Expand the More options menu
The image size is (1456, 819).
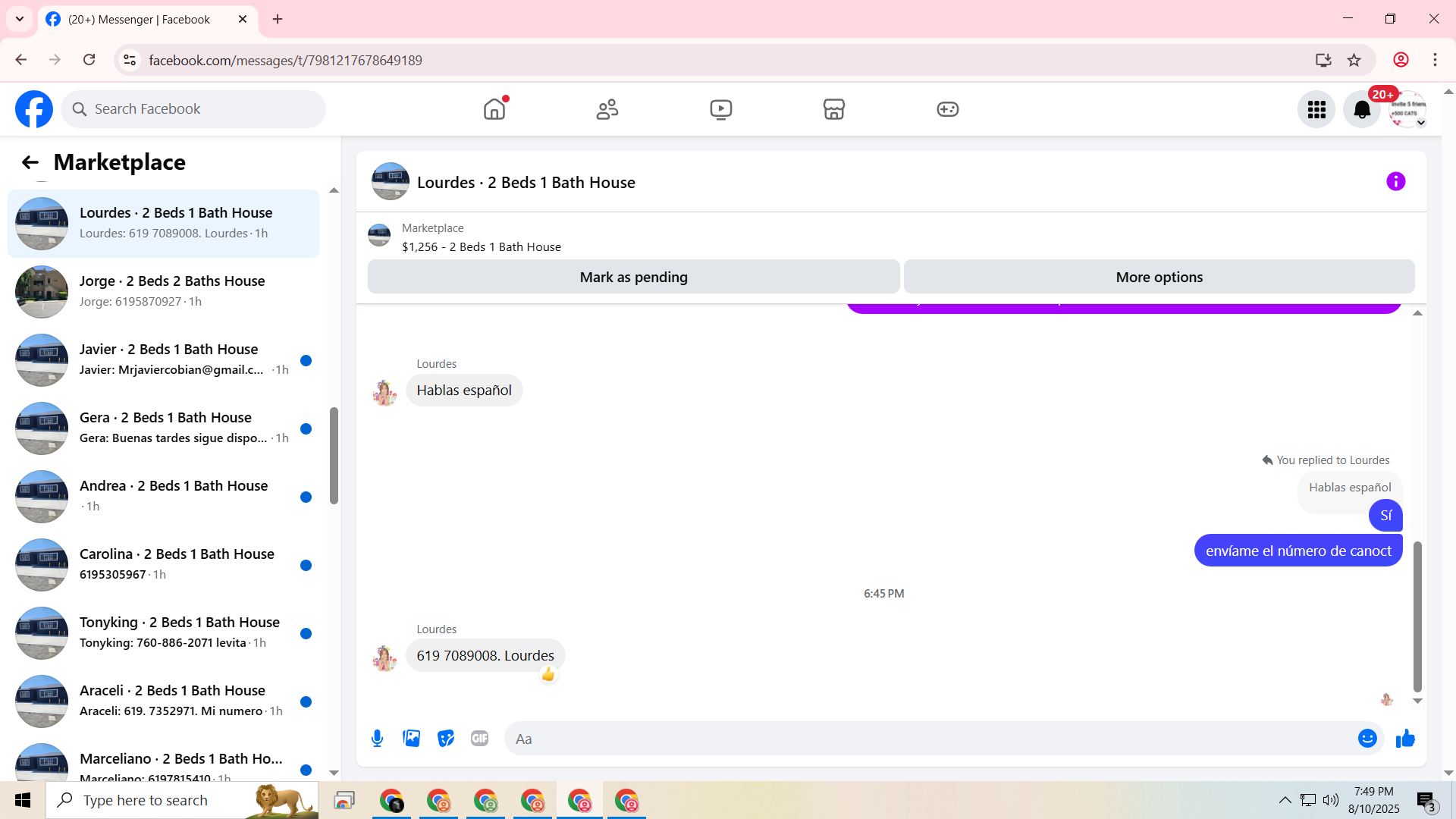1158,278
